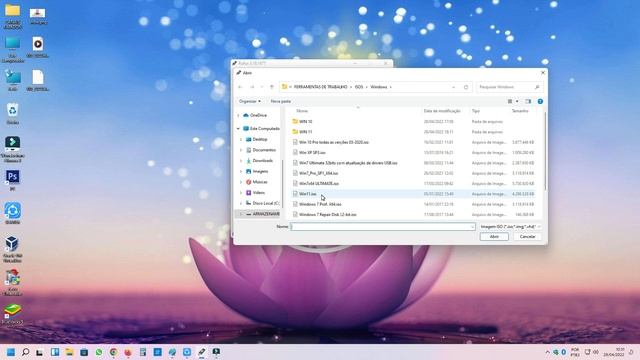Expand the ARMAZENAMENTO drive node
This screenshot has height=360, width=640.
(241, 214)
